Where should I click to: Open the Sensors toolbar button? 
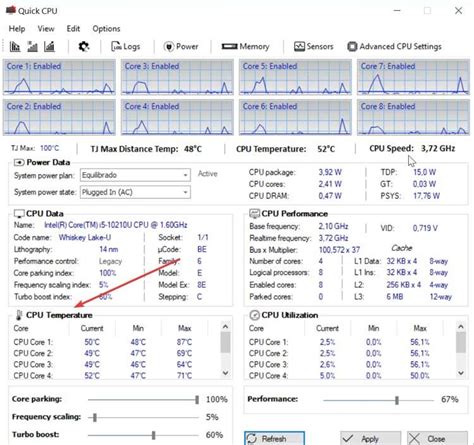tap(314, 47)
